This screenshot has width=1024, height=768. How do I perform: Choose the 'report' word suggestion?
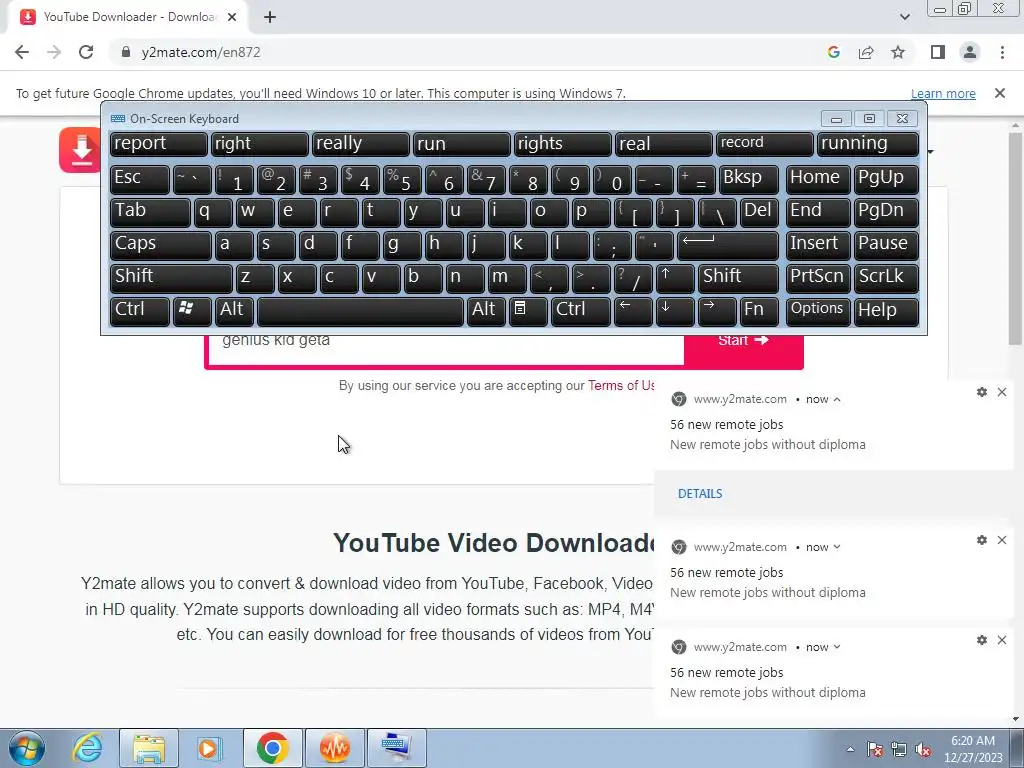coord(158,144)
